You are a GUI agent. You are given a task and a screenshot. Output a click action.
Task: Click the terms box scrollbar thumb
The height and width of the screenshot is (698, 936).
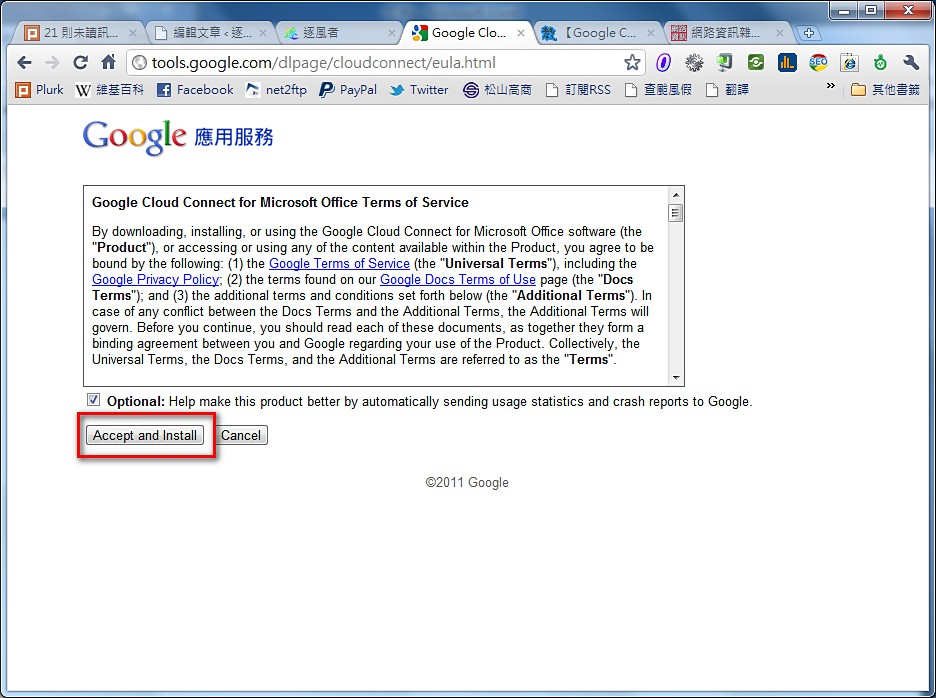(676, 213)
